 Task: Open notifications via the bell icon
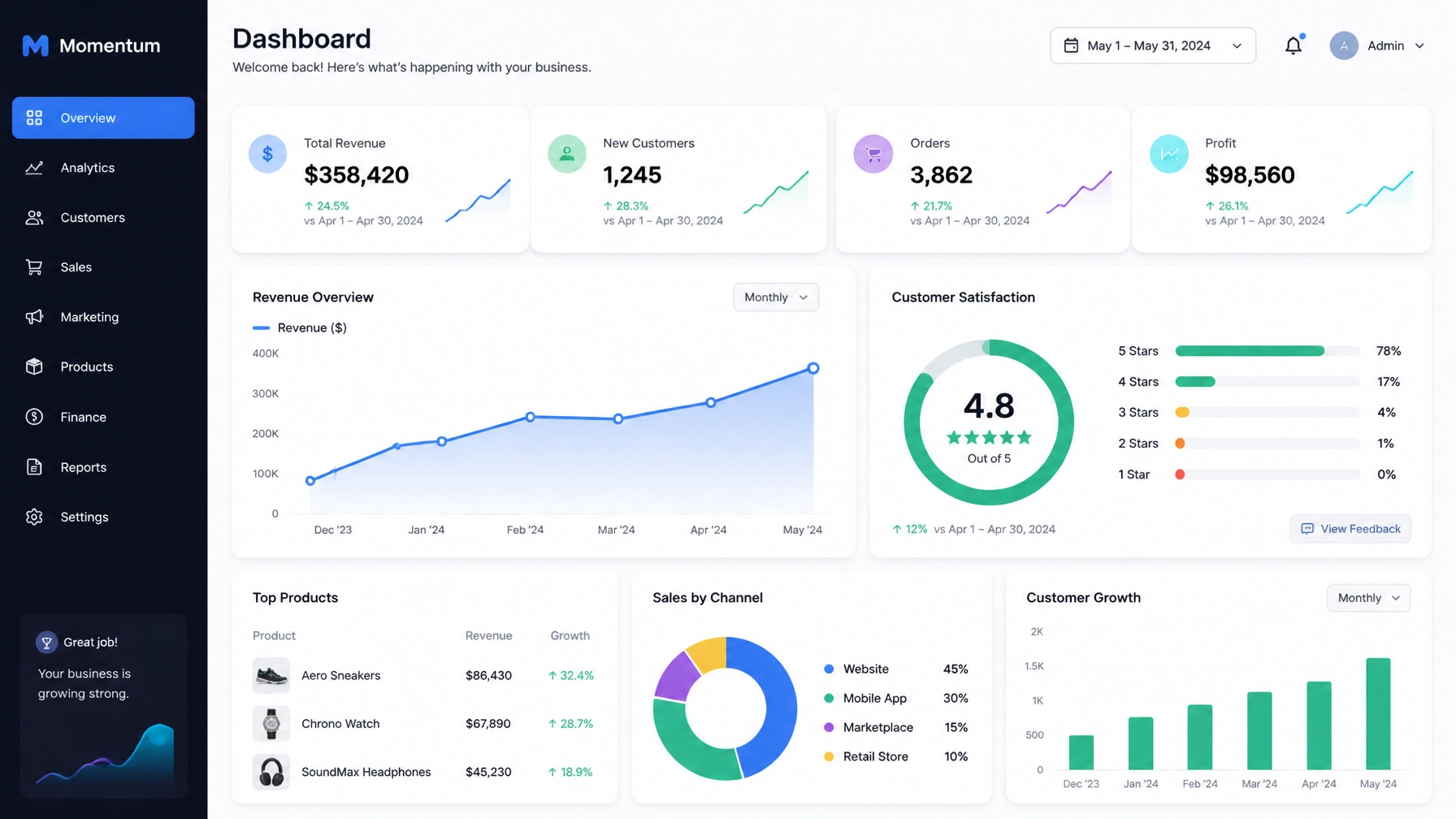(1293, 45)
